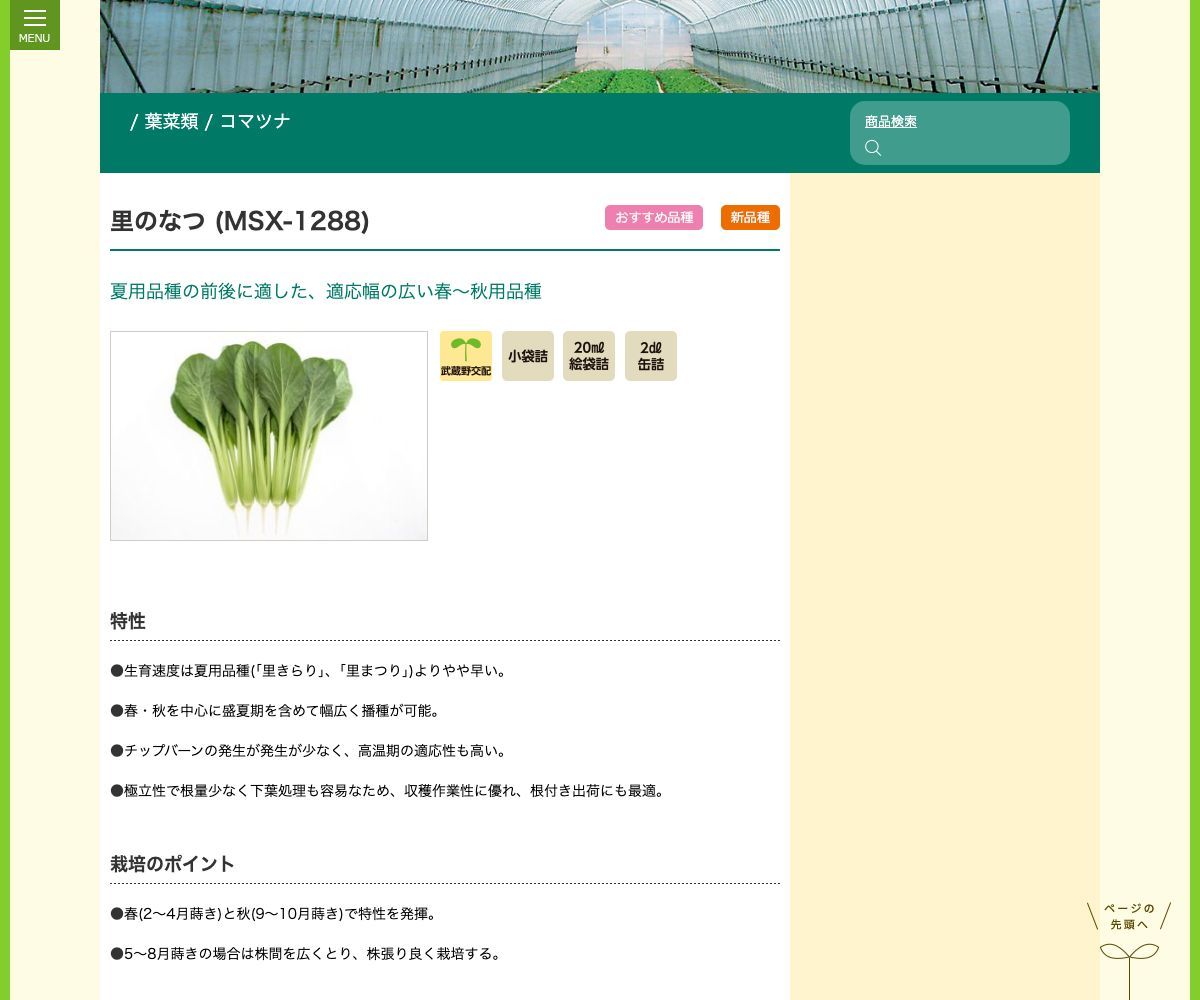Click the search magnifier icon

(x=873, y=148)
